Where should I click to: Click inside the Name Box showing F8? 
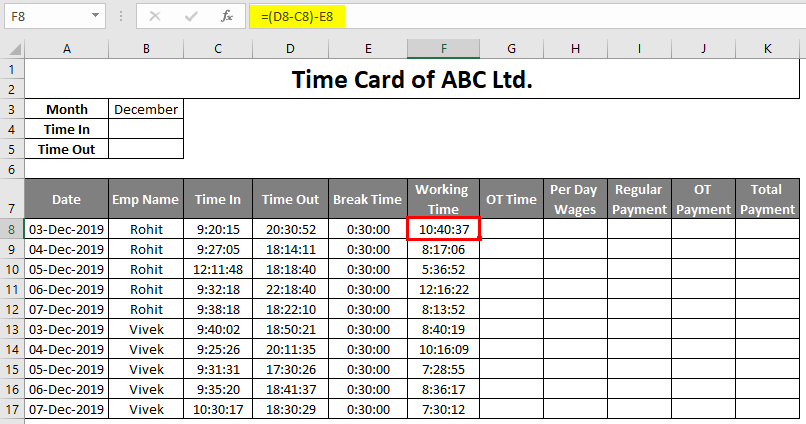coord(45,16)
